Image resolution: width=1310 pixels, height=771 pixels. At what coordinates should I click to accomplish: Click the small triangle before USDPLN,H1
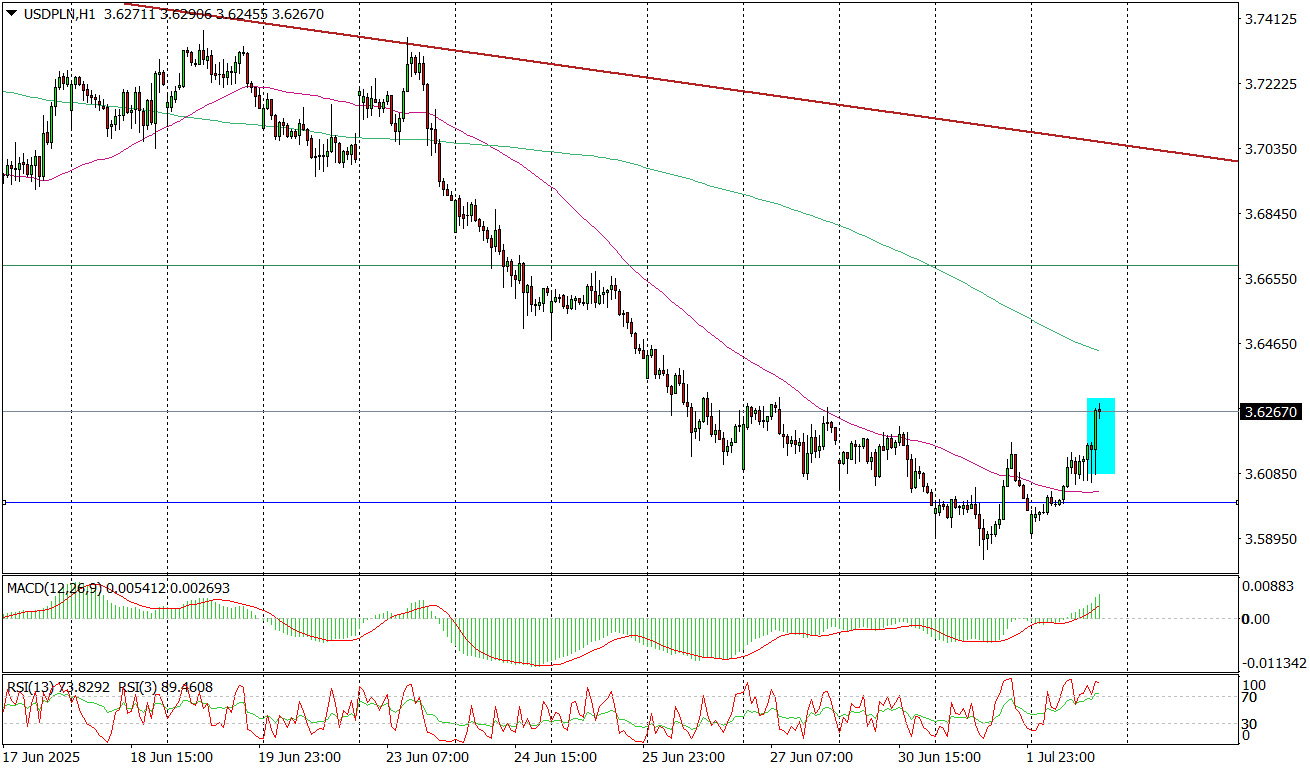(x=11, y=15)
